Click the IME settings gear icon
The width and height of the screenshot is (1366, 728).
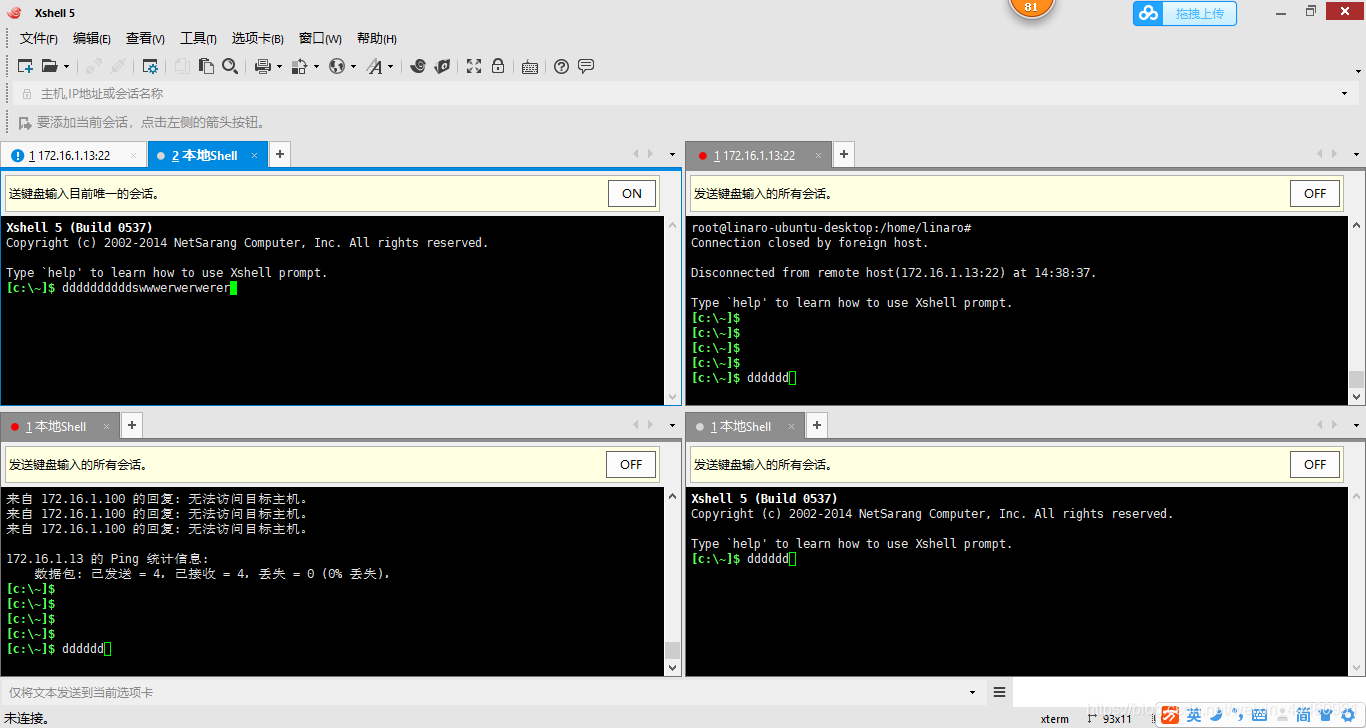pos(1347,715)
